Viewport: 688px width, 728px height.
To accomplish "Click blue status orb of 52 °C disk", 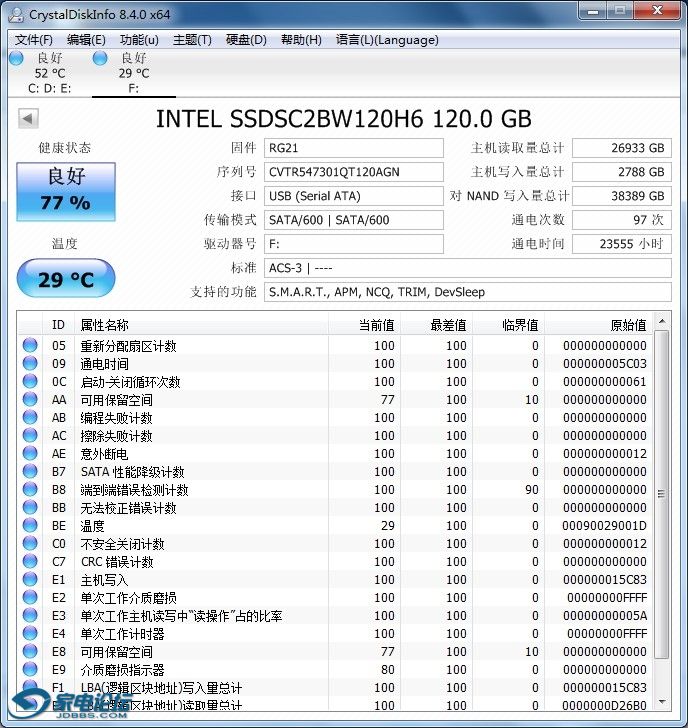I will click(x=16, y=58).
